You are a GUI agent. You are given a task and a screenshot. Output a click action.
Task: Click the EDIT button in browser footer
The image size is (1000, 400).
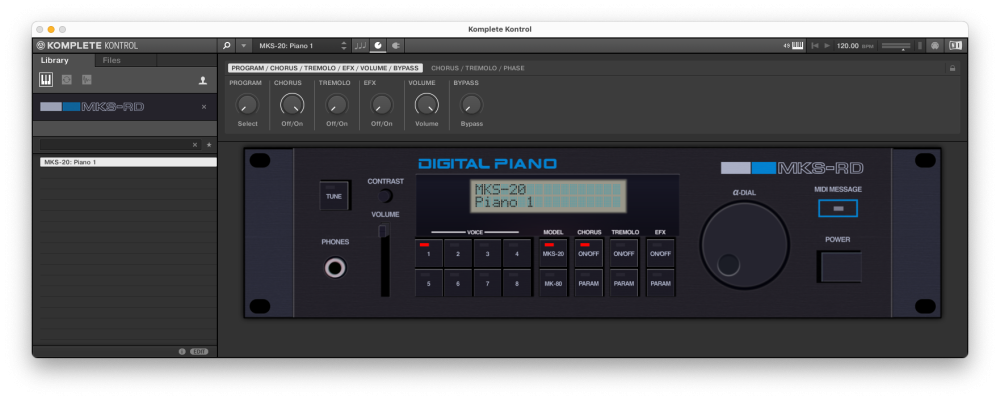[x=199, y=352]
